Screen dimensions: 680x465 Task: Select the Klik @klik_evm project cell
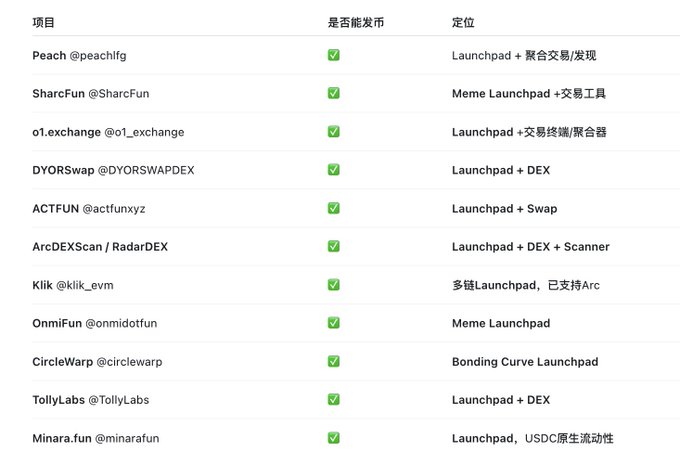coord(73,285)
